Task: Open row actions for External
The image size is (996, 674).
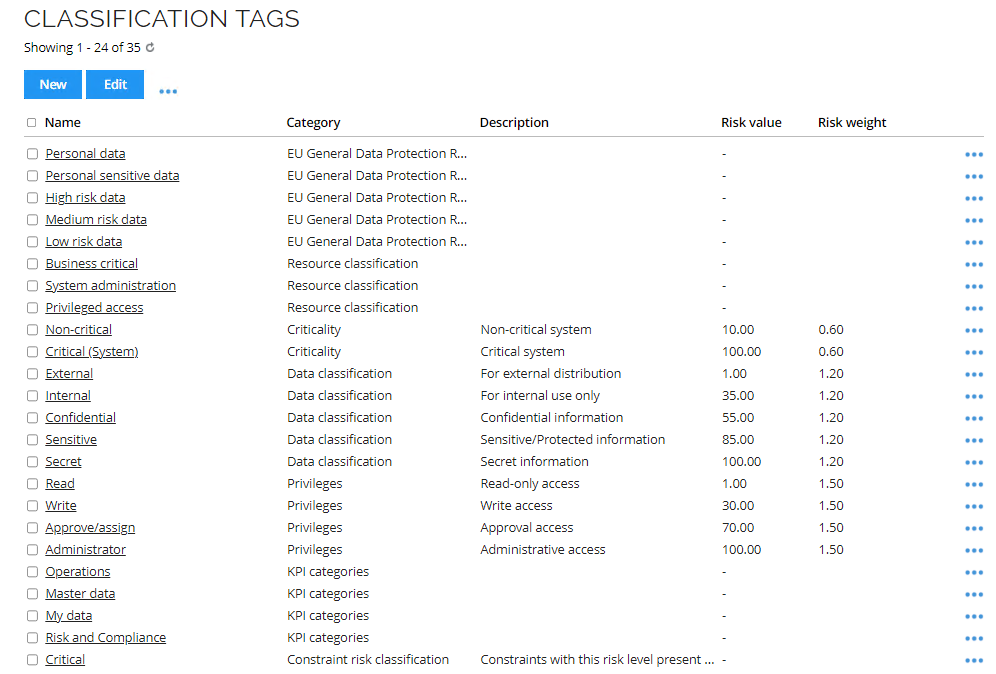Action: pos(973,375)
